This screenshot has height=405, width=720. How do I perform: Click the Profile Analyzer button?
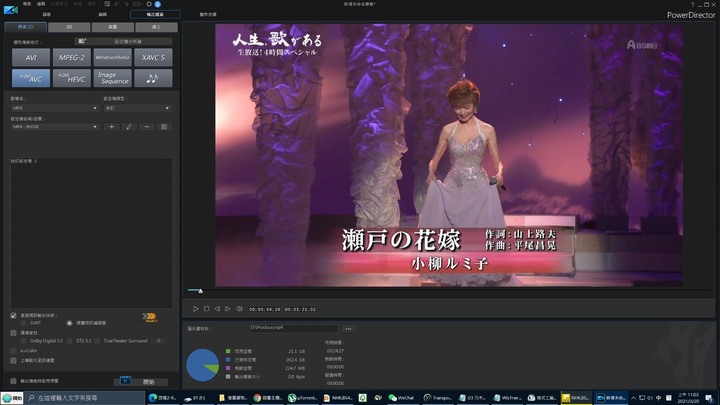[x=124, y=41]
